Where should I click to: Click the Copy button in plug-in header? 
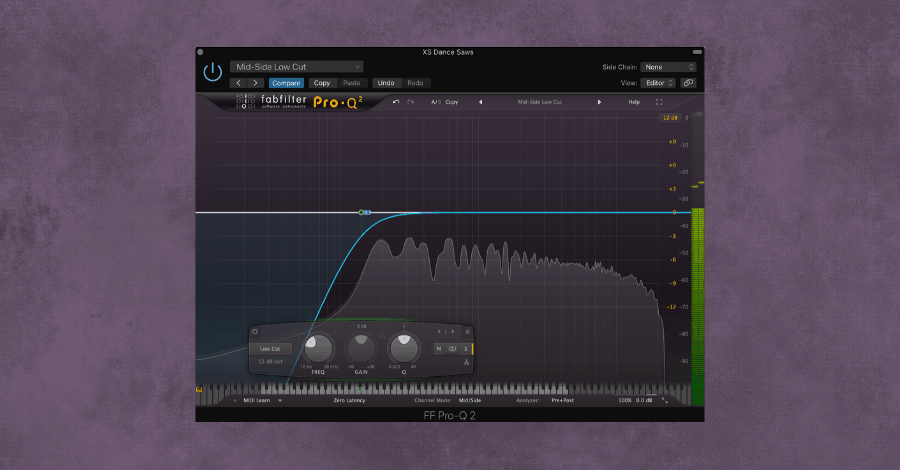click(322, 83)
